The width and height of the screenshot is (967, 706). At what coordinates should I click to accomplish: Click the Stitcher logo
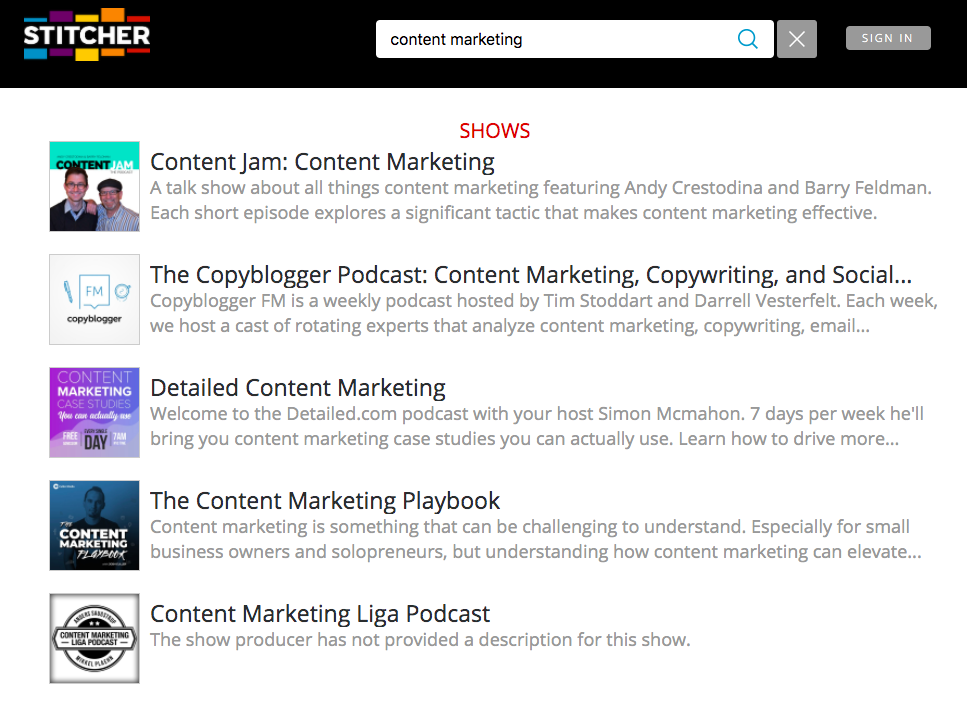(87, 35)
